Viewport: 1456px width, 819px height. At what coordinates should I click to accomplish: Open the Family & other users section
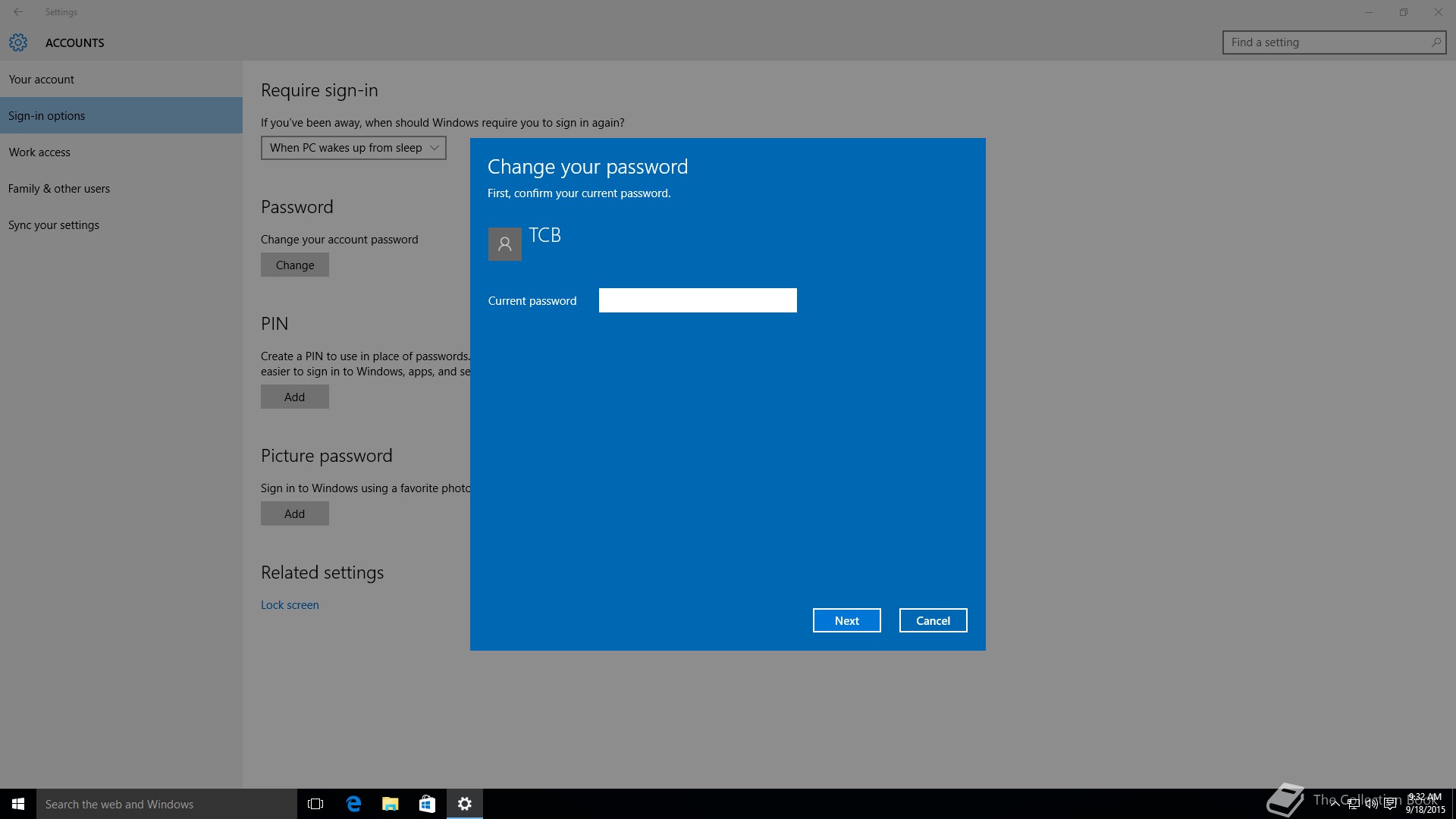tap(59, 189)
